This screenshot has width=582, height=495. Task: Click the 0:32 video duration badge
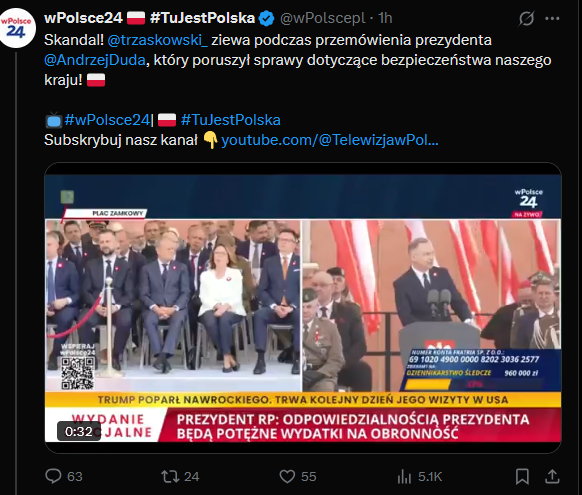click(79, 432)
